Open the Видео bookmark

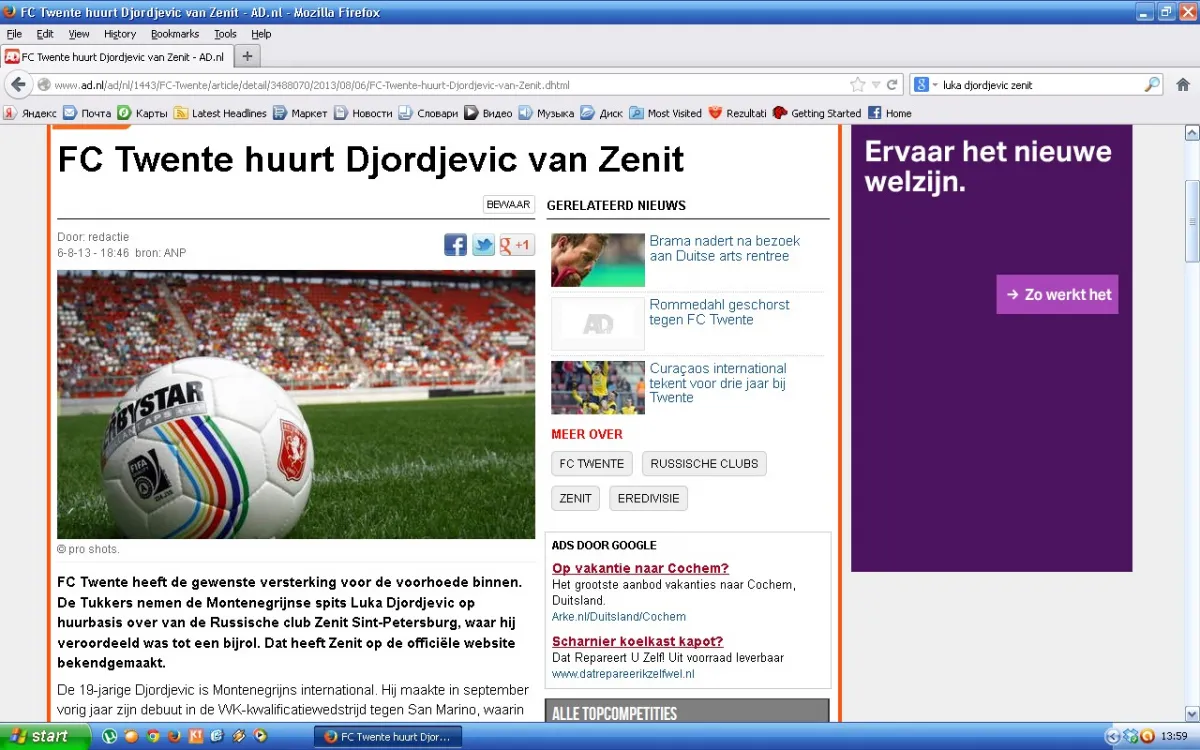[488, 113]
